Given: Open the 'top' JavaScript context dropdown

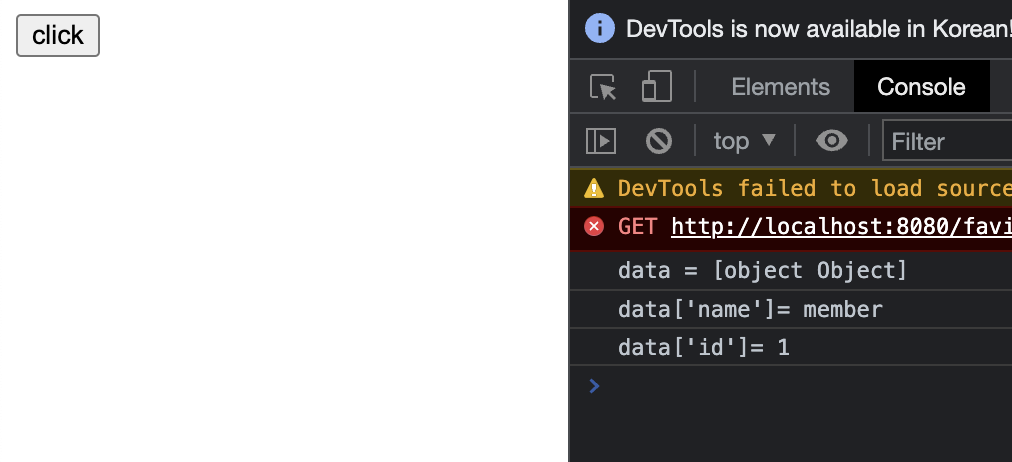Looking at the screenshot, I should (744, 141).
